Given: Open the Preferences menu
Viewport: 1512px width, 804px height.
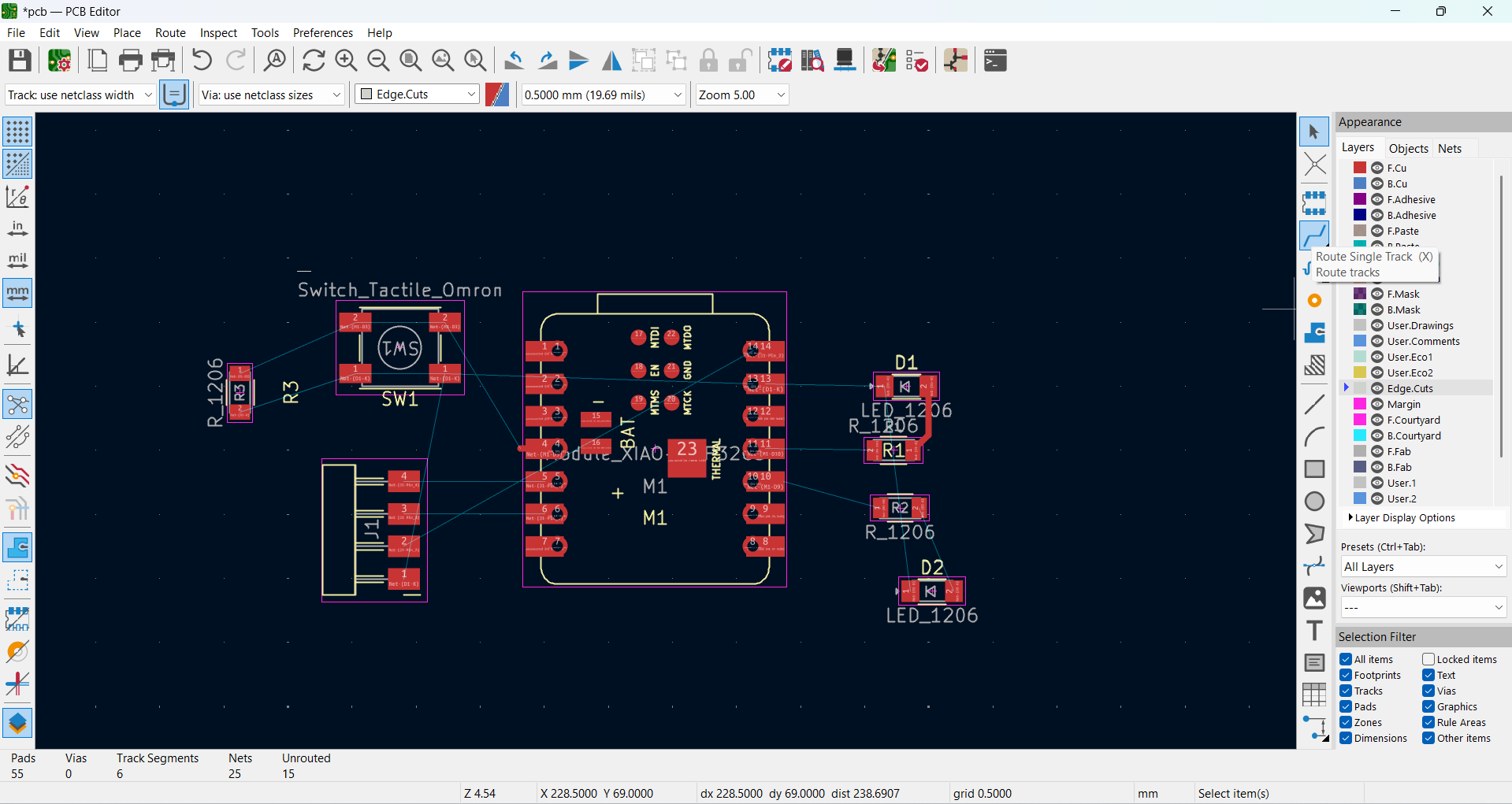Looking at the screenshot, I should point(322,32).
